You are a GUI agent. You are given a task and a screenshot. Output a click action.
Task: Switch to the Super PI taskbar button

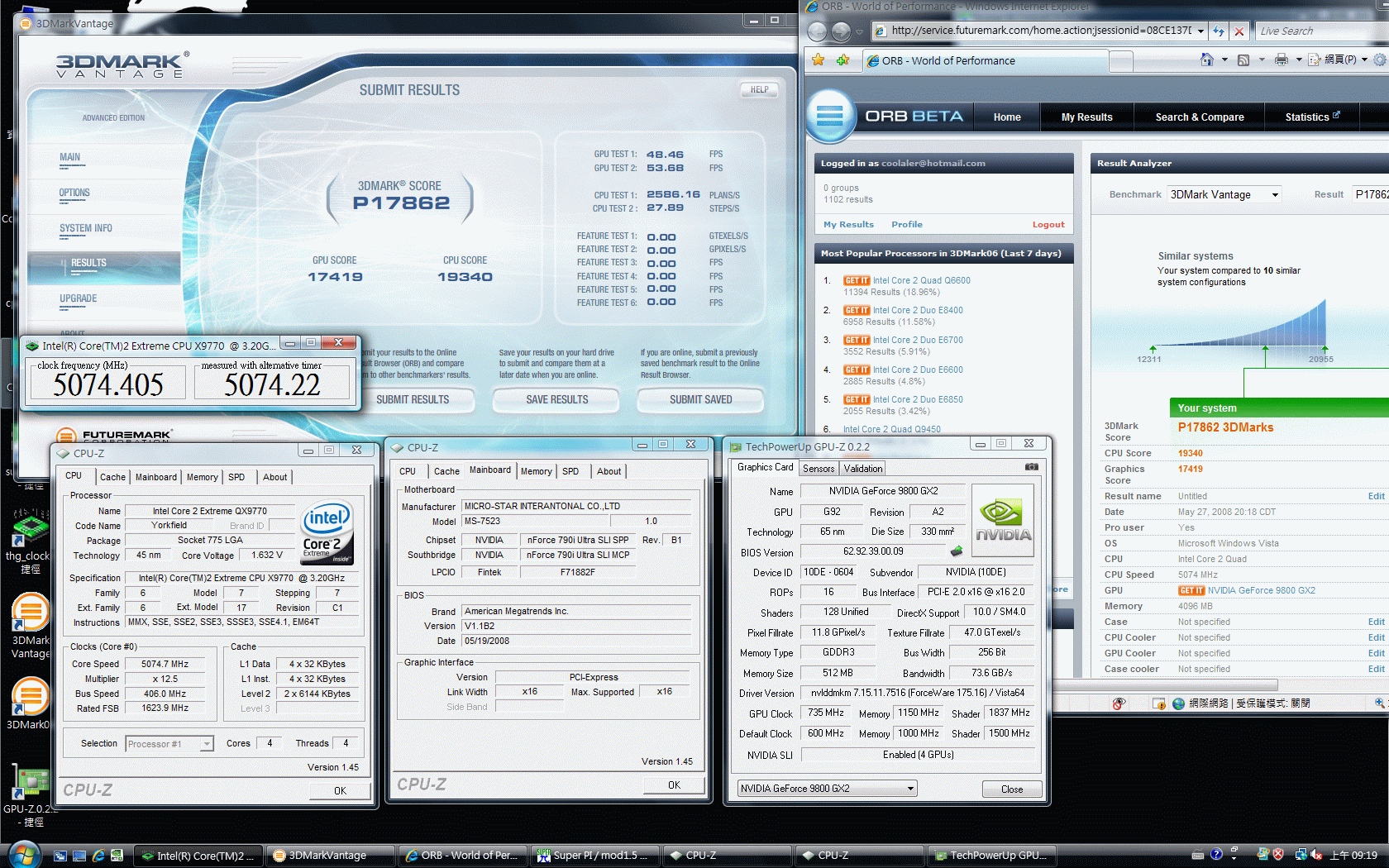point(594,856)
